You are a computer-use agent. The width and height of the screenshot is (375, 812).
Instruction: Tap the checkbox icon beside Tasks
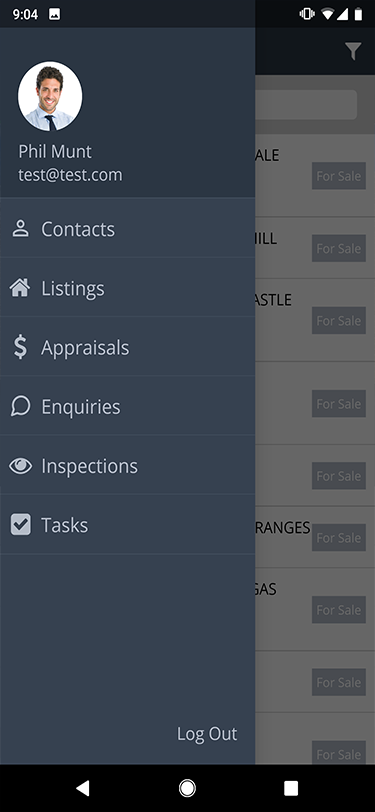[x=20, y=525]
